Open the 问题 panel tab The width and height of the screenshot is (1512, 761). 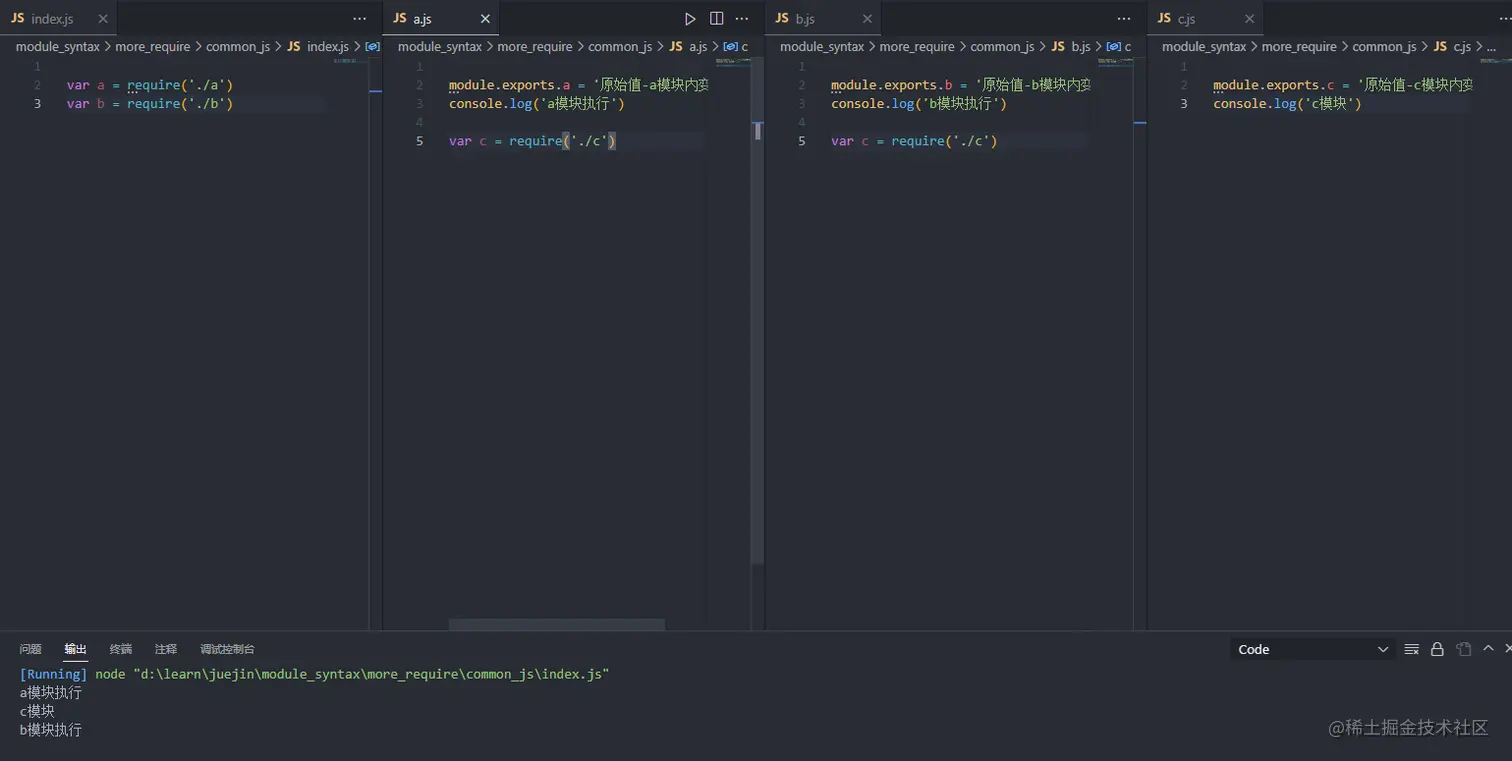[31, 649]
